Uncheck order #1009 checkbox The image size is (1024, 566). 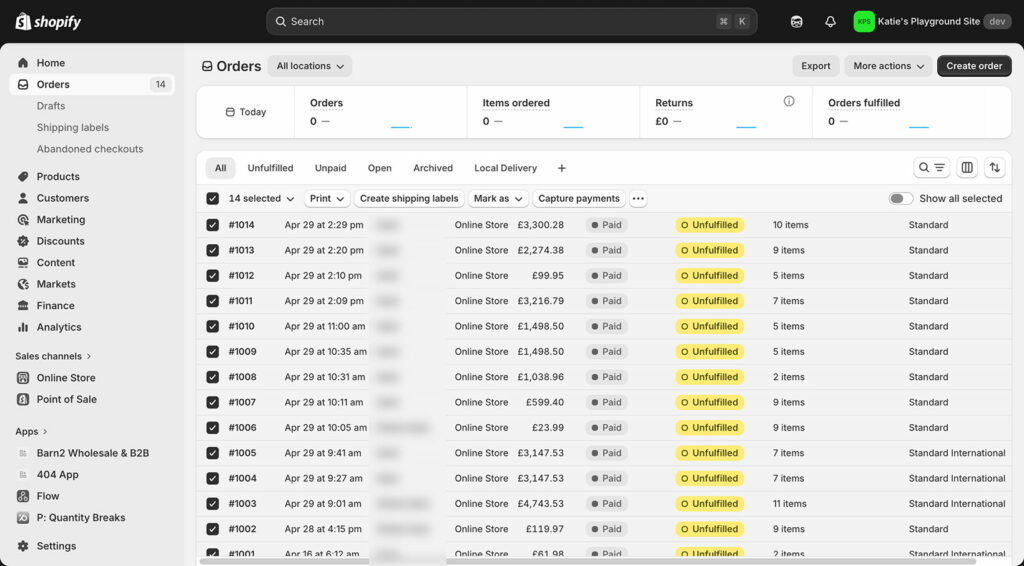pyautogui.click(x=213, y=351)
